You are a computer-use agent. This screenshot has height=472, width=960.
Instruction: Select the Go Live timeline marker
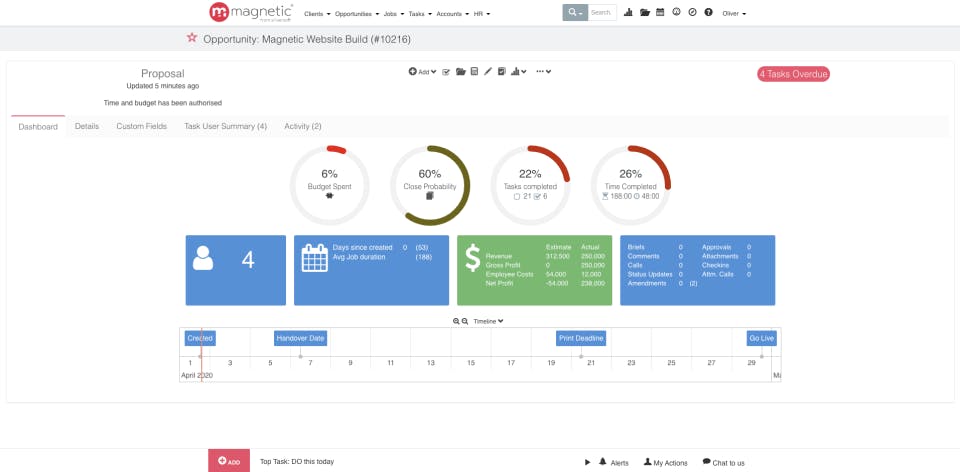pos(762,339)
